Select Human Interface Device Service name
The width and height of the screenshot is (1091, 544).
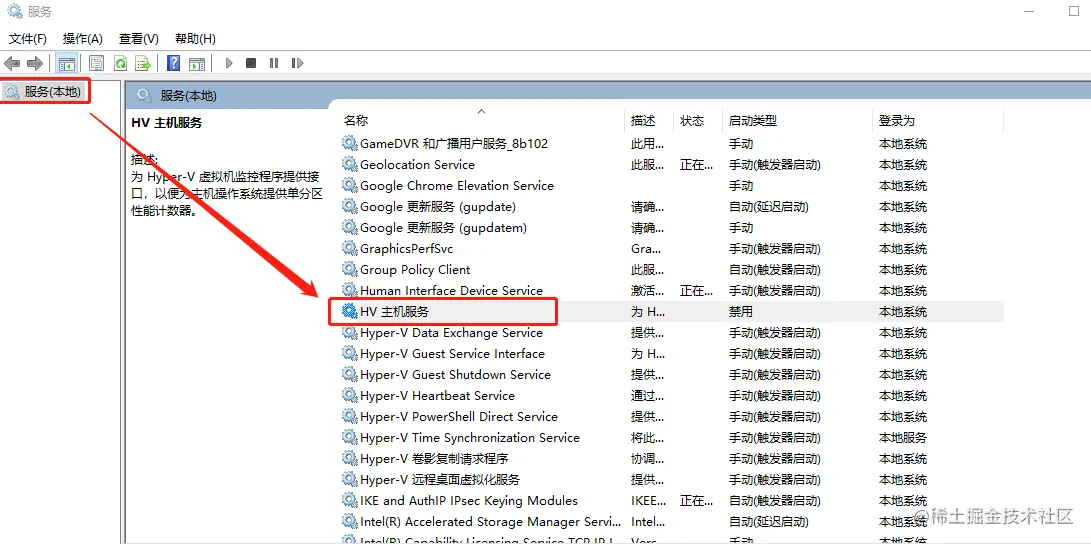451,290
